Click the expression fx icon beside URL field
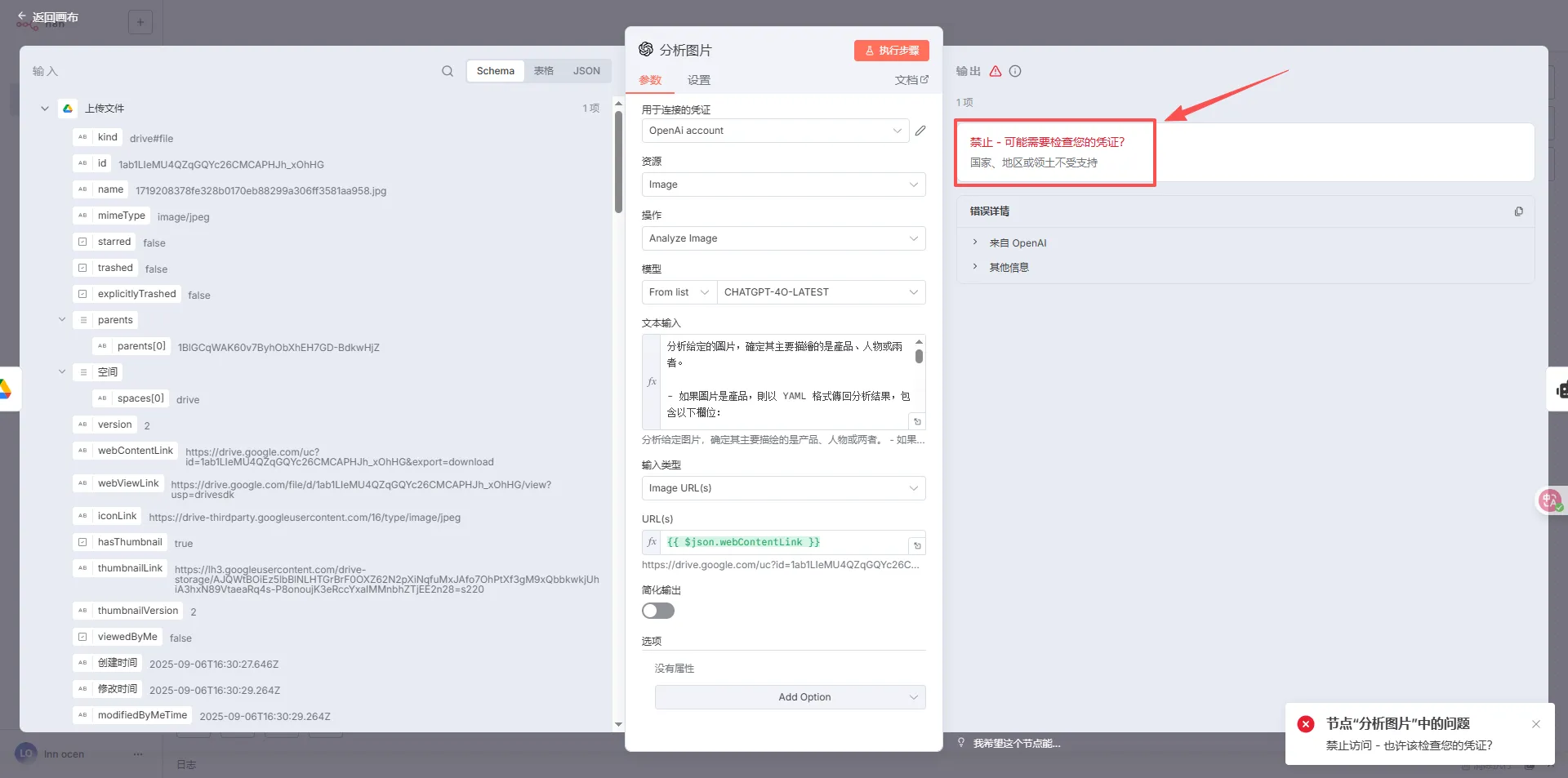 pos(652,542)
